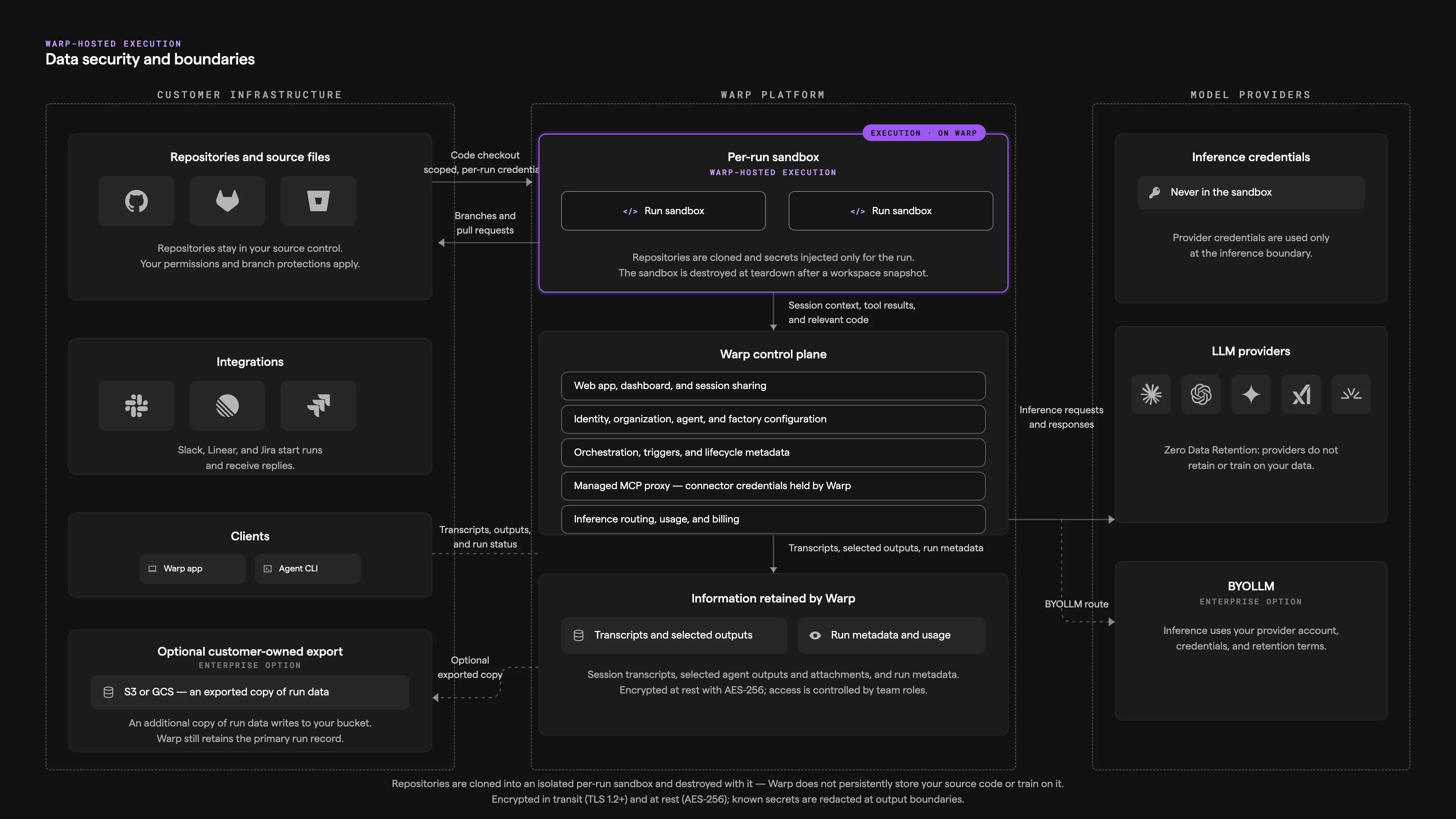
Task: Click the OpenAI knot provider icon
Action: click(1200, 394)
